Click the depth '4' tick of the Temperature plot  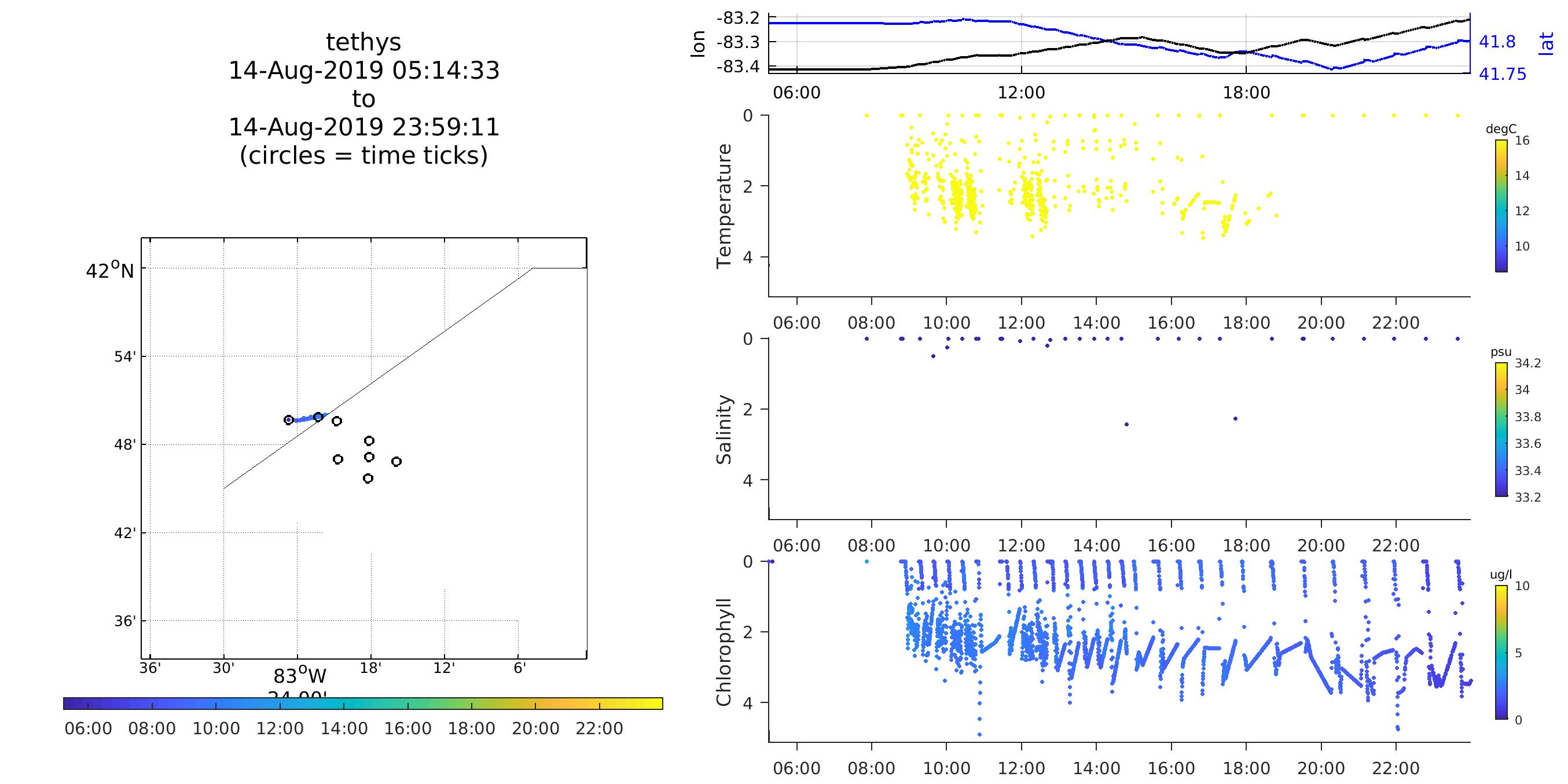747,257
